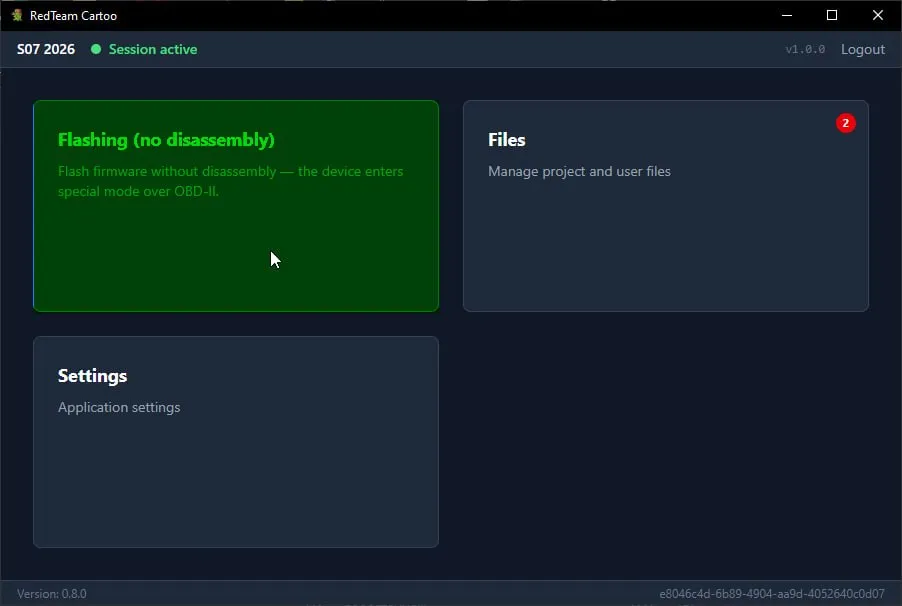
Task: Open the Files card
Action: (x=666, y=206)
